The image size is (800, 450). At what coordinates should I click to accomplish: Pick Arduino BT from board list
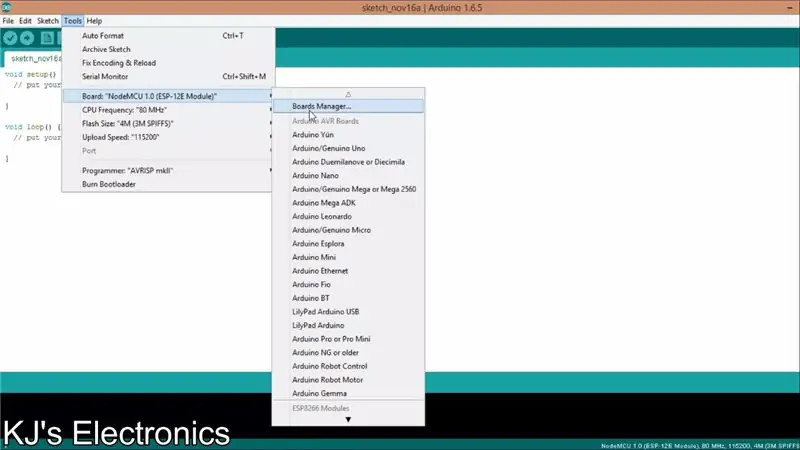[348, 298]
